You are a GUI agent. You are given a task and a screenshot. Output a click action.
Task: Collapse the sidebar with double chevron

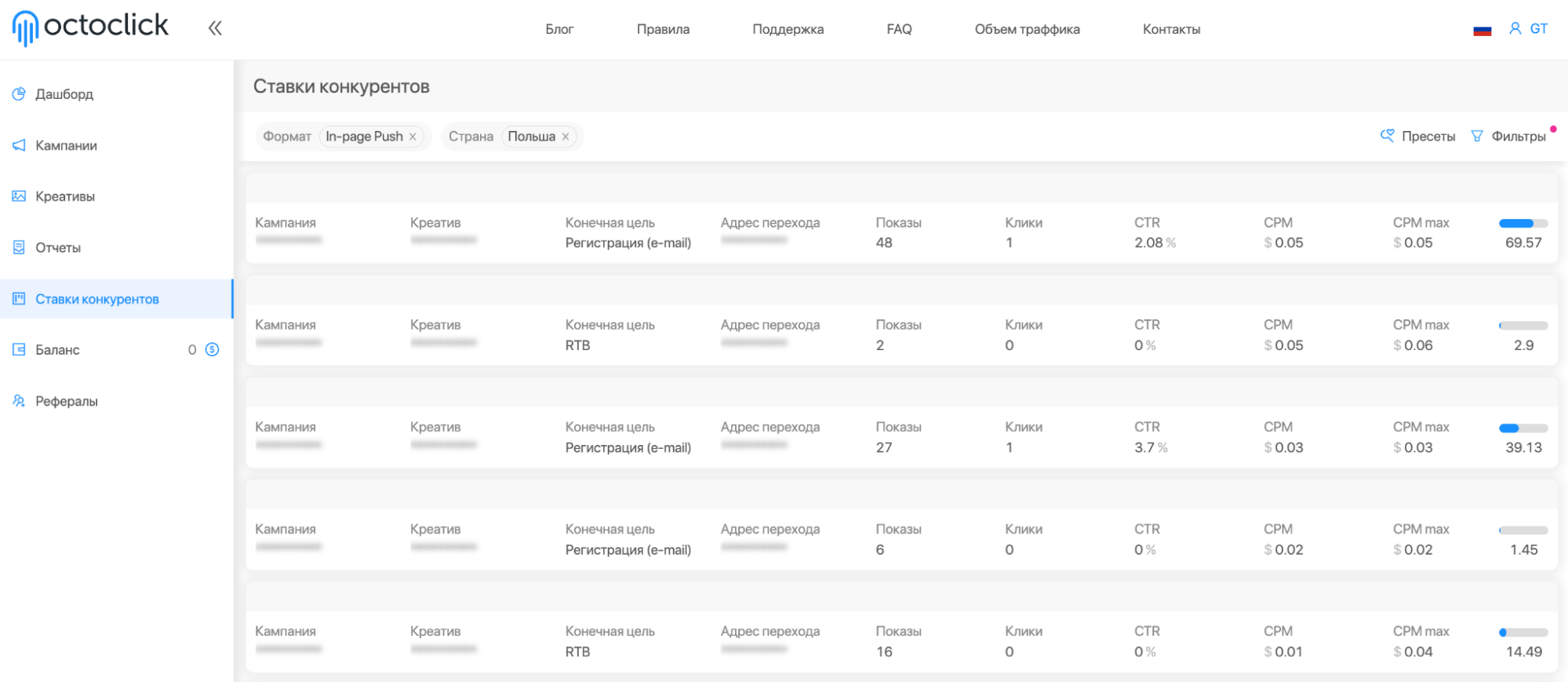pos(215,28)
